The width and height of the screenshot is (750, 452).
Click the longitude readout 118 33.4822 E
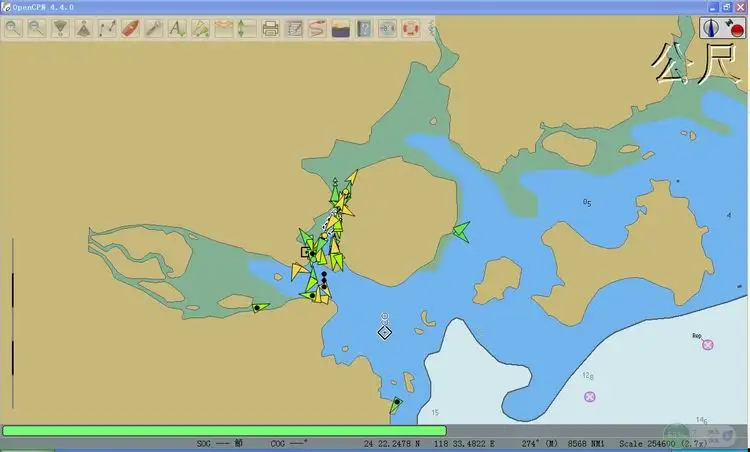pos(464,444)
